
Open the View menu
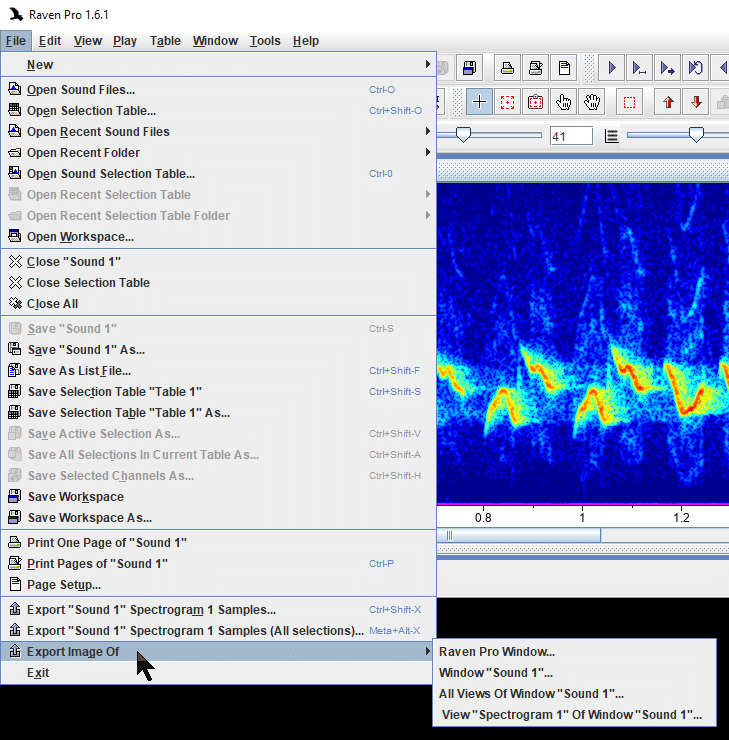click(x=88, y=41)
